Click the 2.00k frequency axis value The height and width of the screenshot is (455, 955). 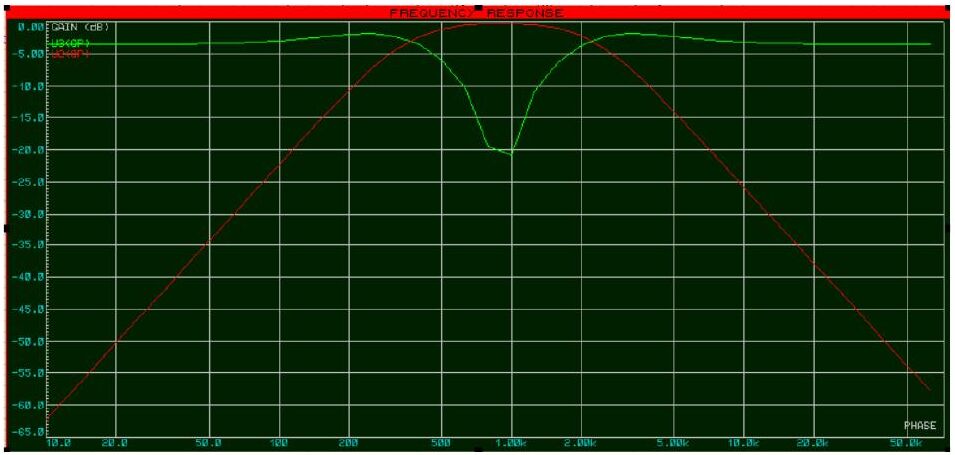[581, 443]
